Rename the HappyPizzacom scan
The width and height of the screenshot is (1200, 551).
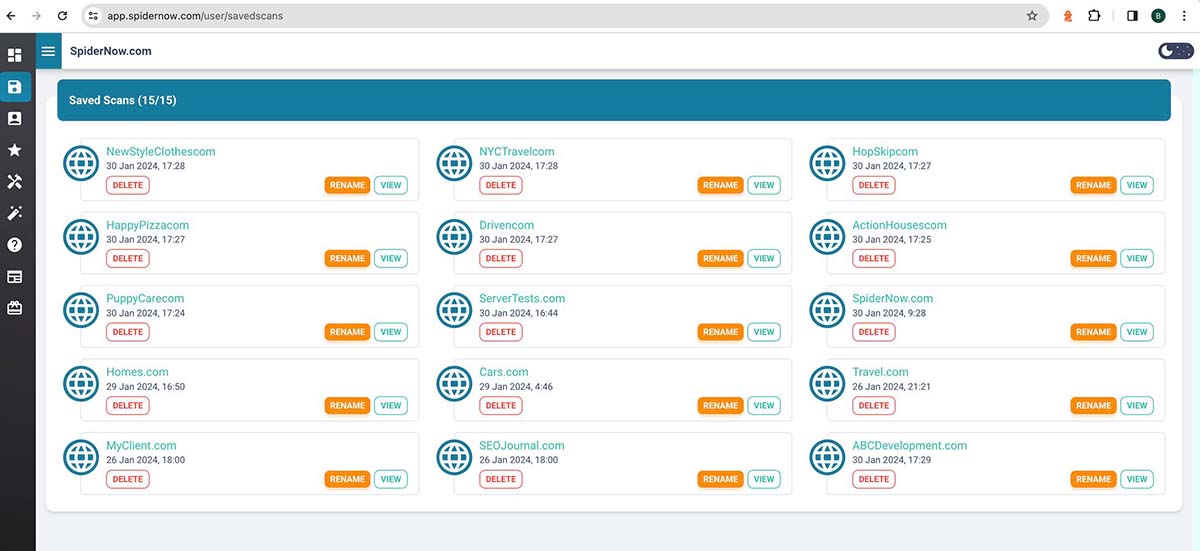(347, 258)
